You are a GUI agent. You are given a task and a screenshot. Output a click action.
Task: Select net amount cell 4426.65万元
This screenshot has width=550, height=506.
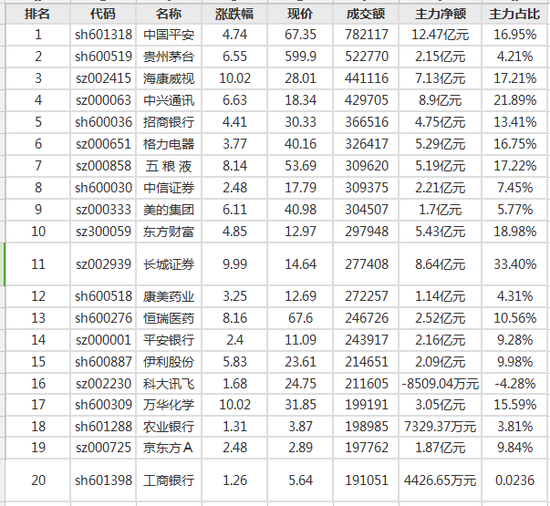click(x=440, y=480)
